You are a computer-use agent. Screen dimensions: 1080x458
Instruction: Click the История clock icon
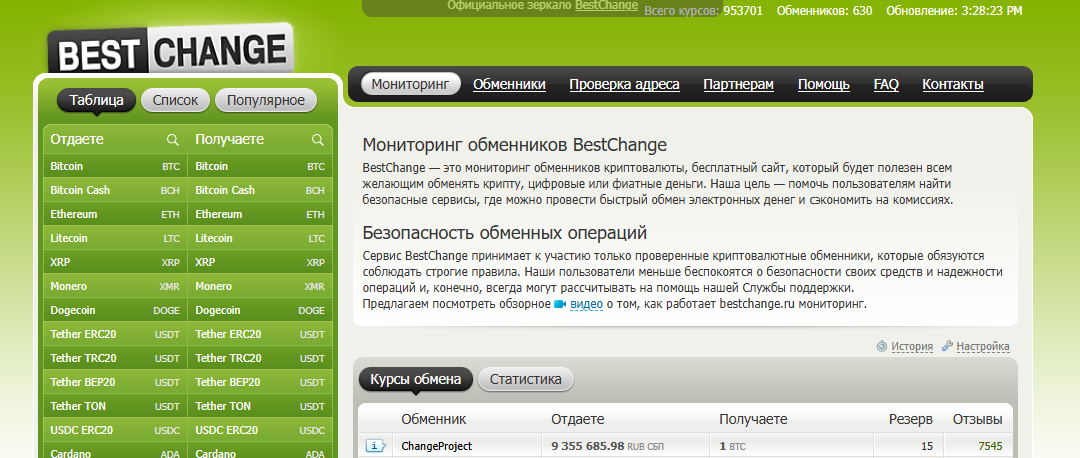click(882, 346)
